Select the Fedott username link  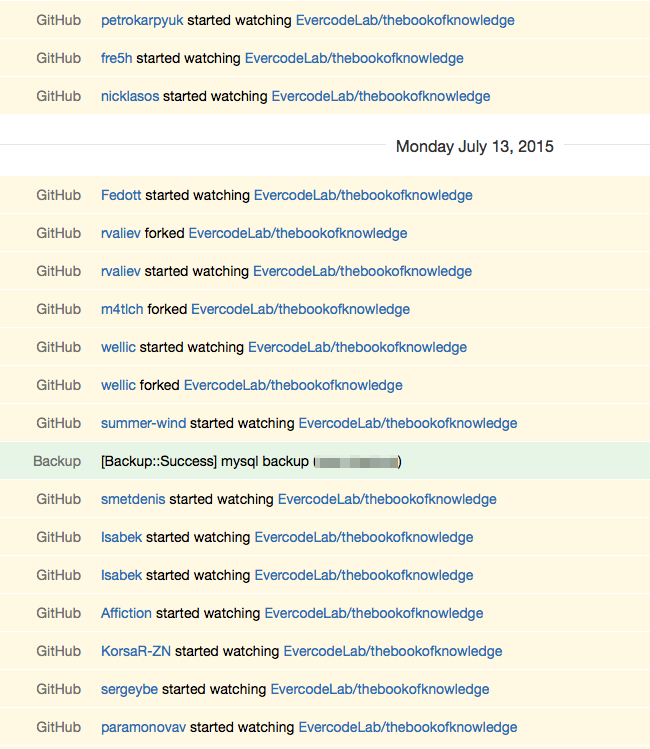121,195
